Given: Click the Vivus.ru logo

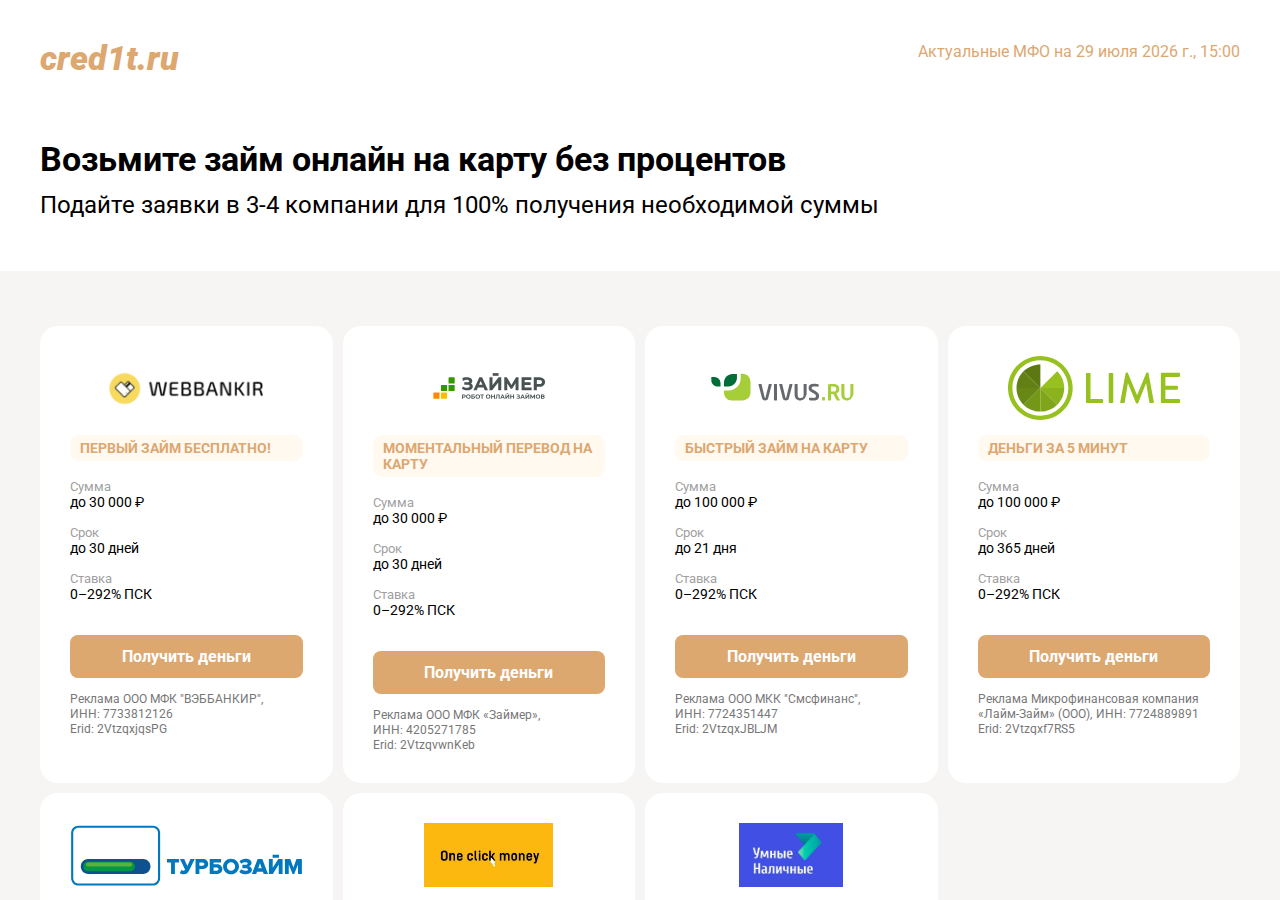Looking at the screenshot, I should point(782,388).
